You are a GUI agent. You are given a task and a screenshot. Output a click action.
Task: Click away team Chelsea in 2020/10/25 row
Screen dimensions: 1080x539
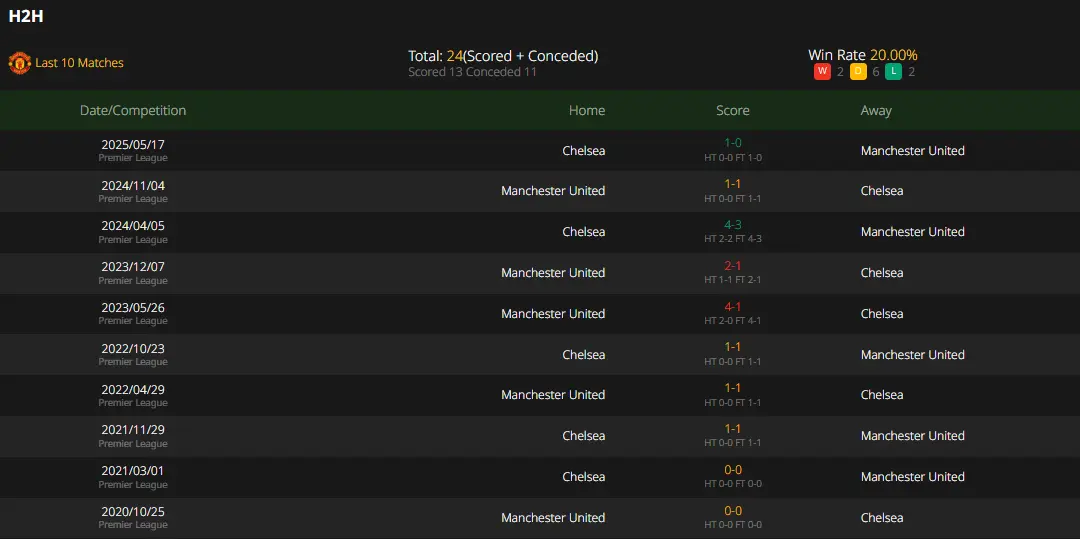tap(882, 518)
